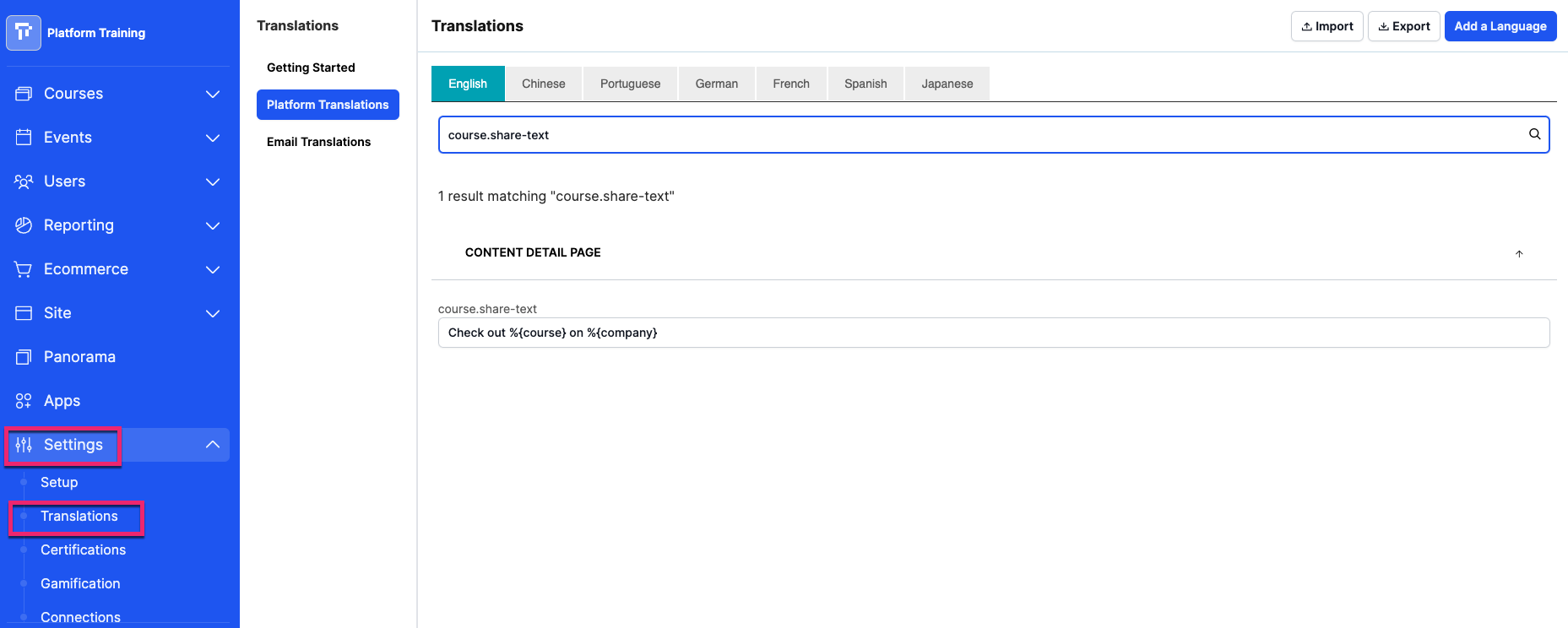Open Email Translations page
The width and height of the screenshot is (1568, 628).
318,142
